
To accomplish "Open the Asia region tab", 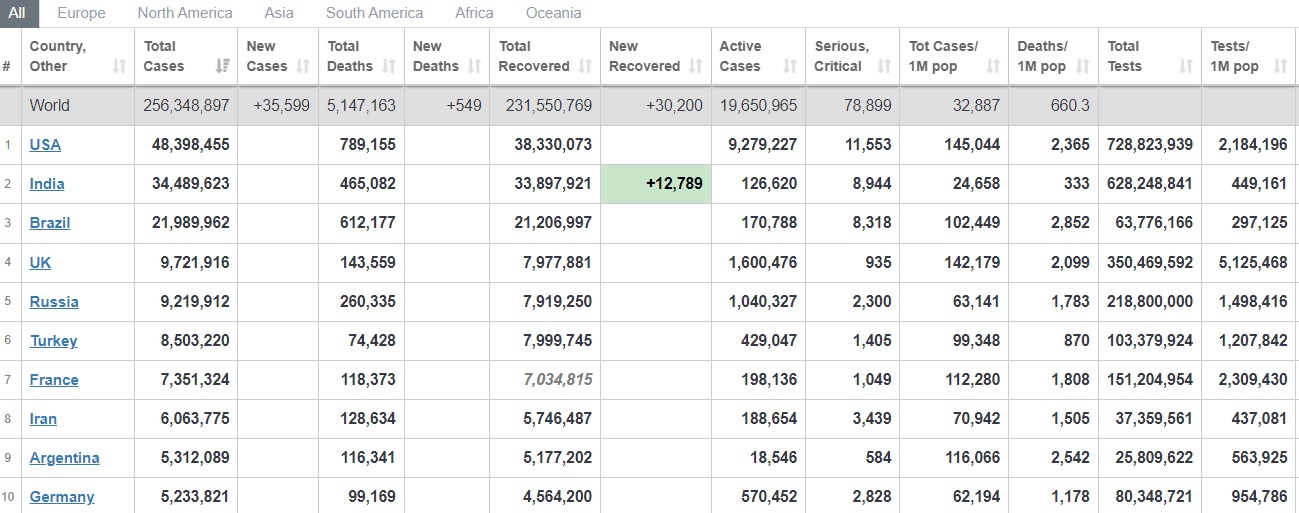I will point(279,13).
